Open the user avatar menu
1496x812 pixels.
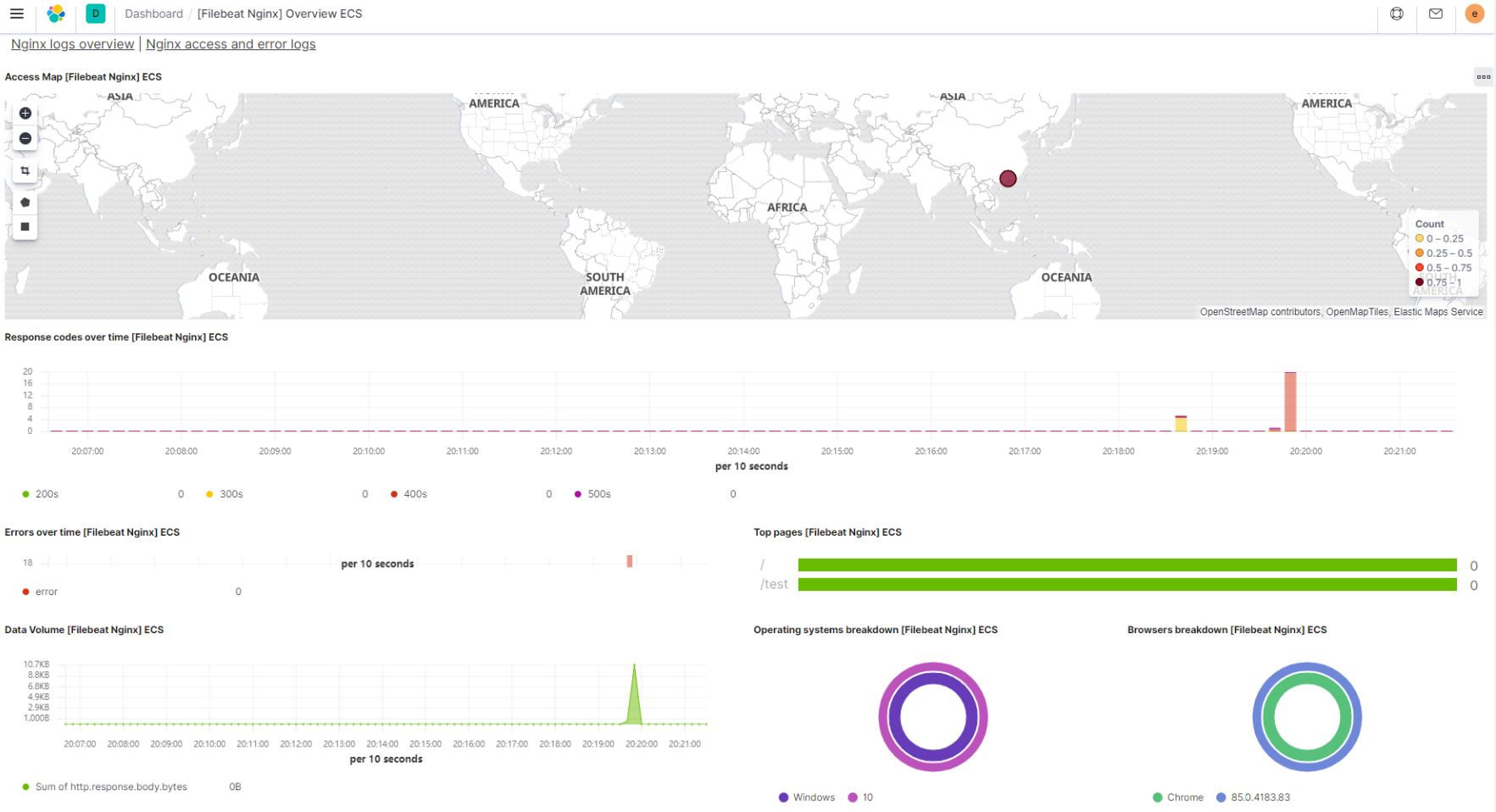point(1475,14)
